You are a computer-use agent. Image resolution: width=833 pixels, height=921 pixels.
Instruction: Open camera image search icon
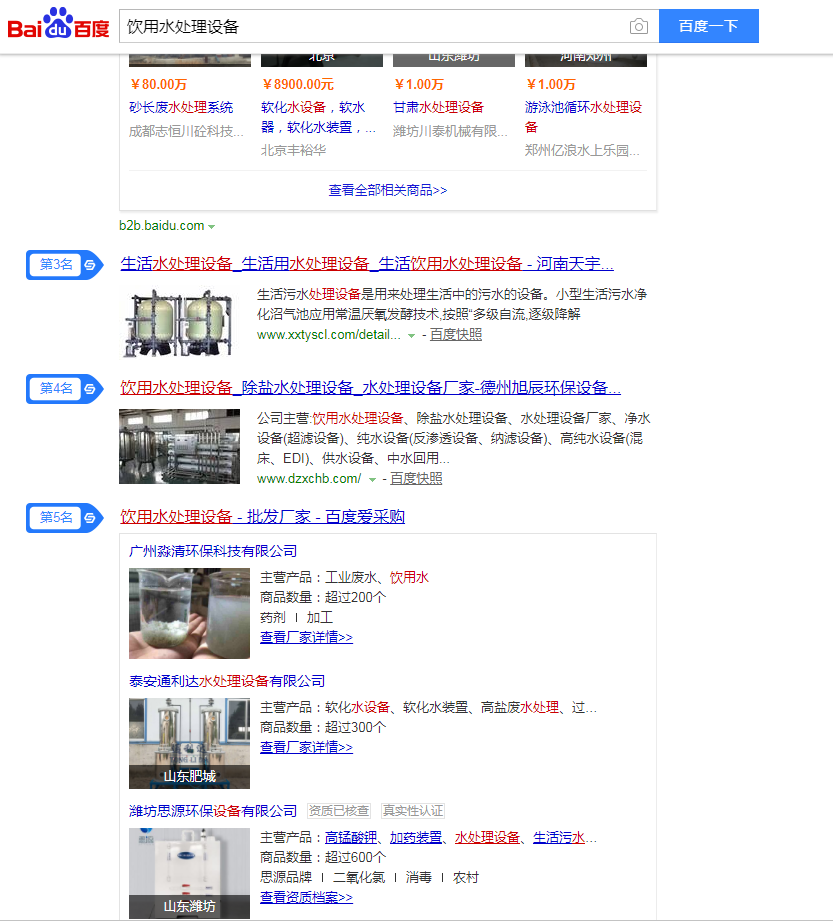click(639, 26)
